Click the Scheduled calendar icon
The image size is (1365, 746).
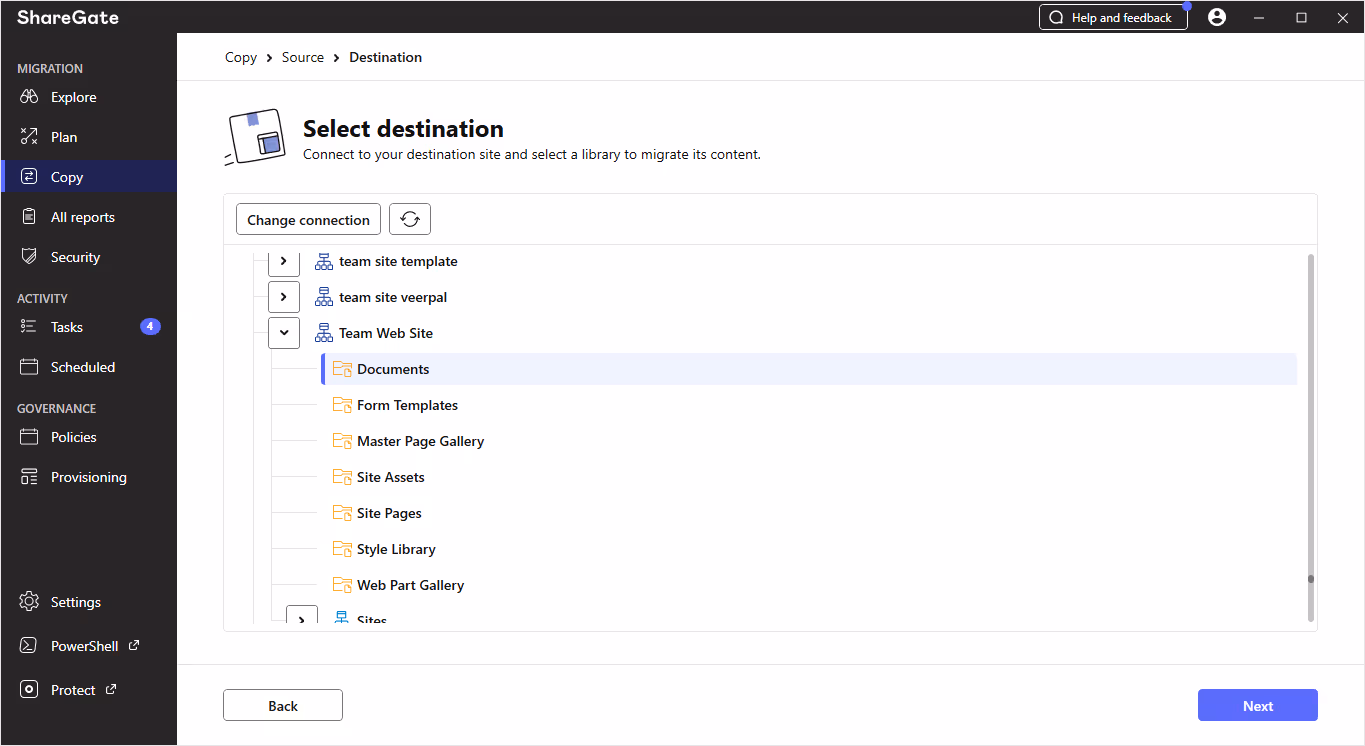click(x=29, y=367)
